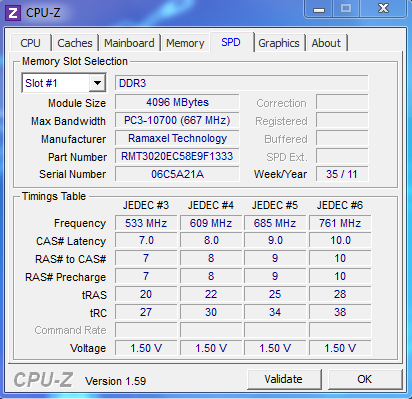Click the OK button
Image resolution: width=412 pixels, height=399 pixels.
coord(365,379)
